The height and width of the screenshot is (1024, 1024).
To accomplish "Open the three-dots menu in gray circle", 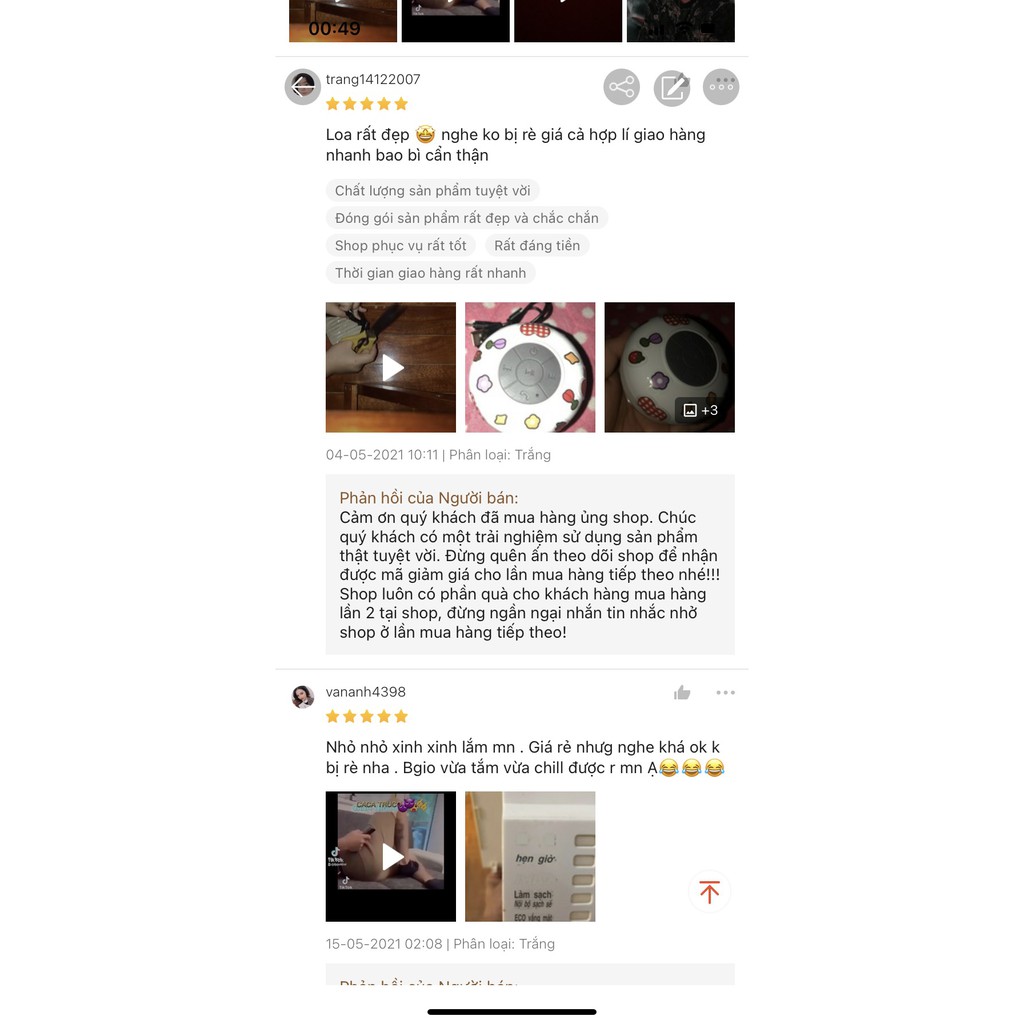I will point(721,87).
